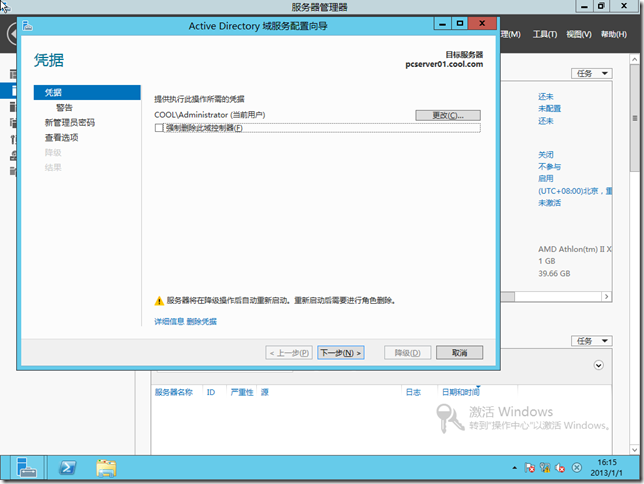Select 凭据 step in wizard sidebar
The image size is (644, 484).
click(87, 92)
